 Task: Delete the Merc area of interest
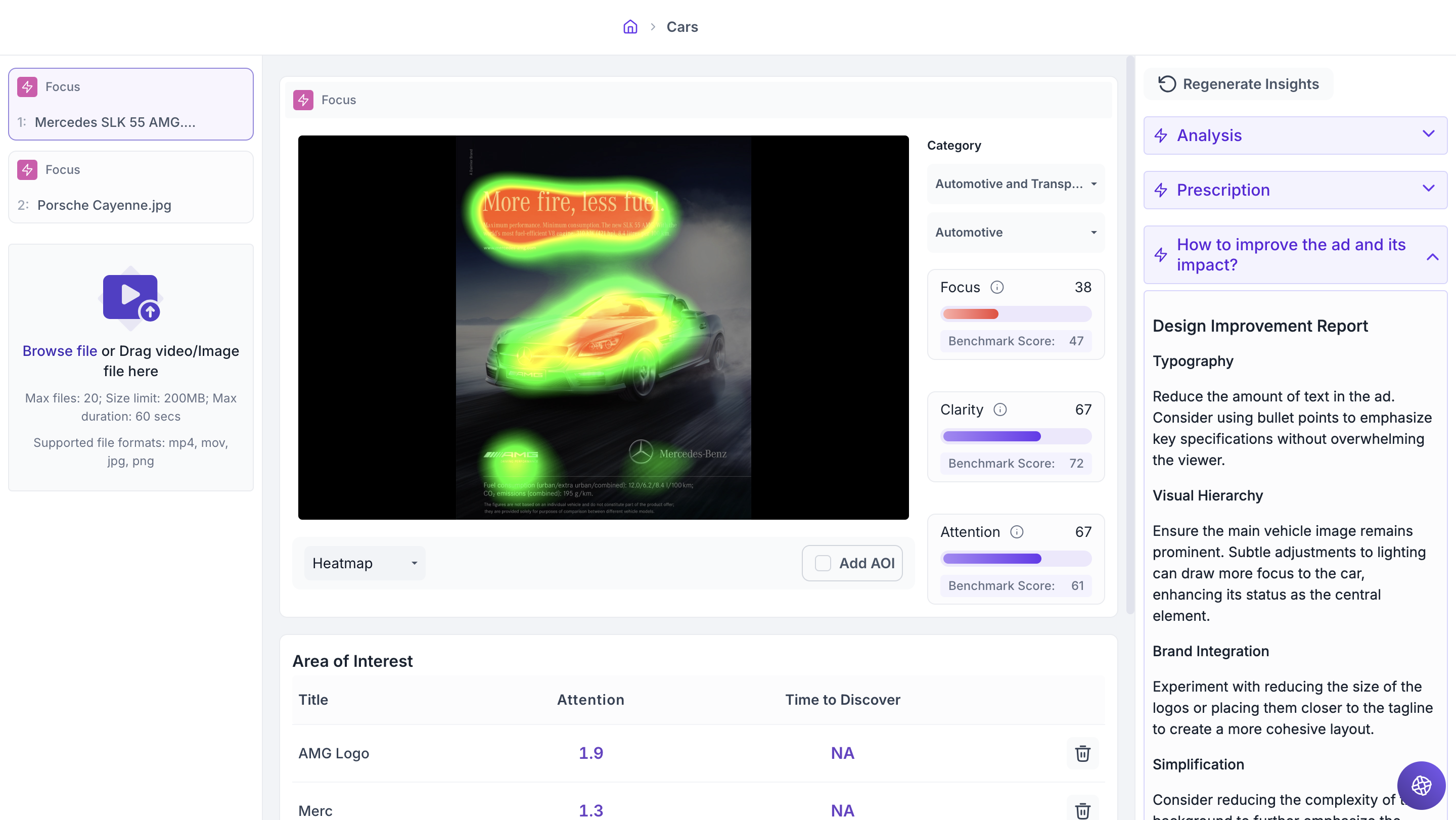point(1082,810)
